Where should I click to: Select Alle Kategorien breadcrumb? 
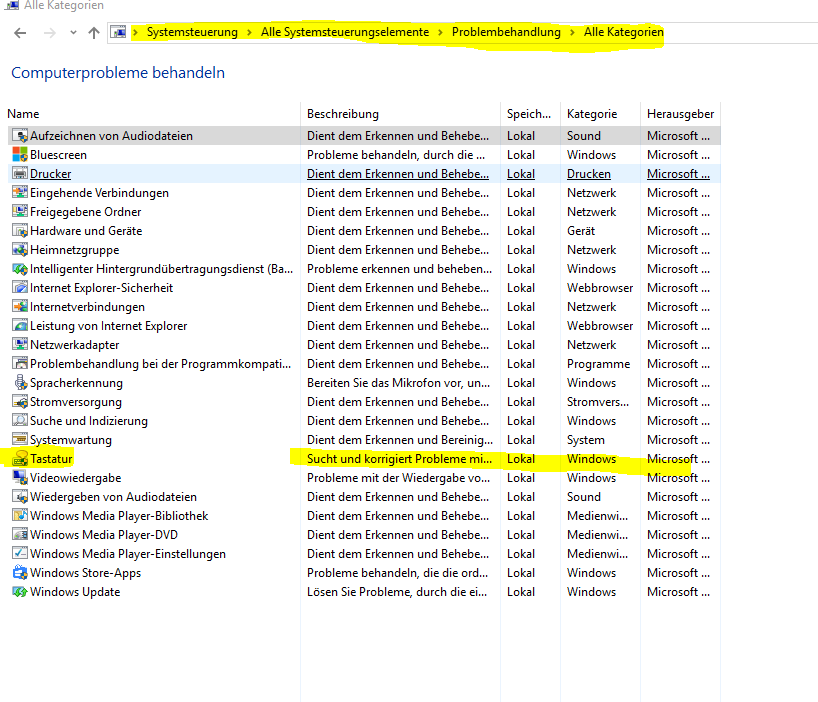tap(623, 32)
